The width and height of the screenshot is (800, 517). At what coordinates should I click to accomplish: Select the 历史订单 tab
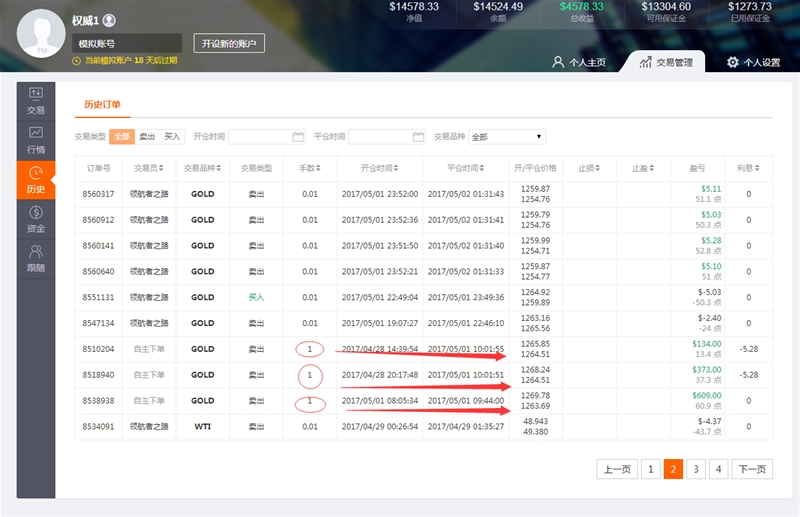(102, 105)
